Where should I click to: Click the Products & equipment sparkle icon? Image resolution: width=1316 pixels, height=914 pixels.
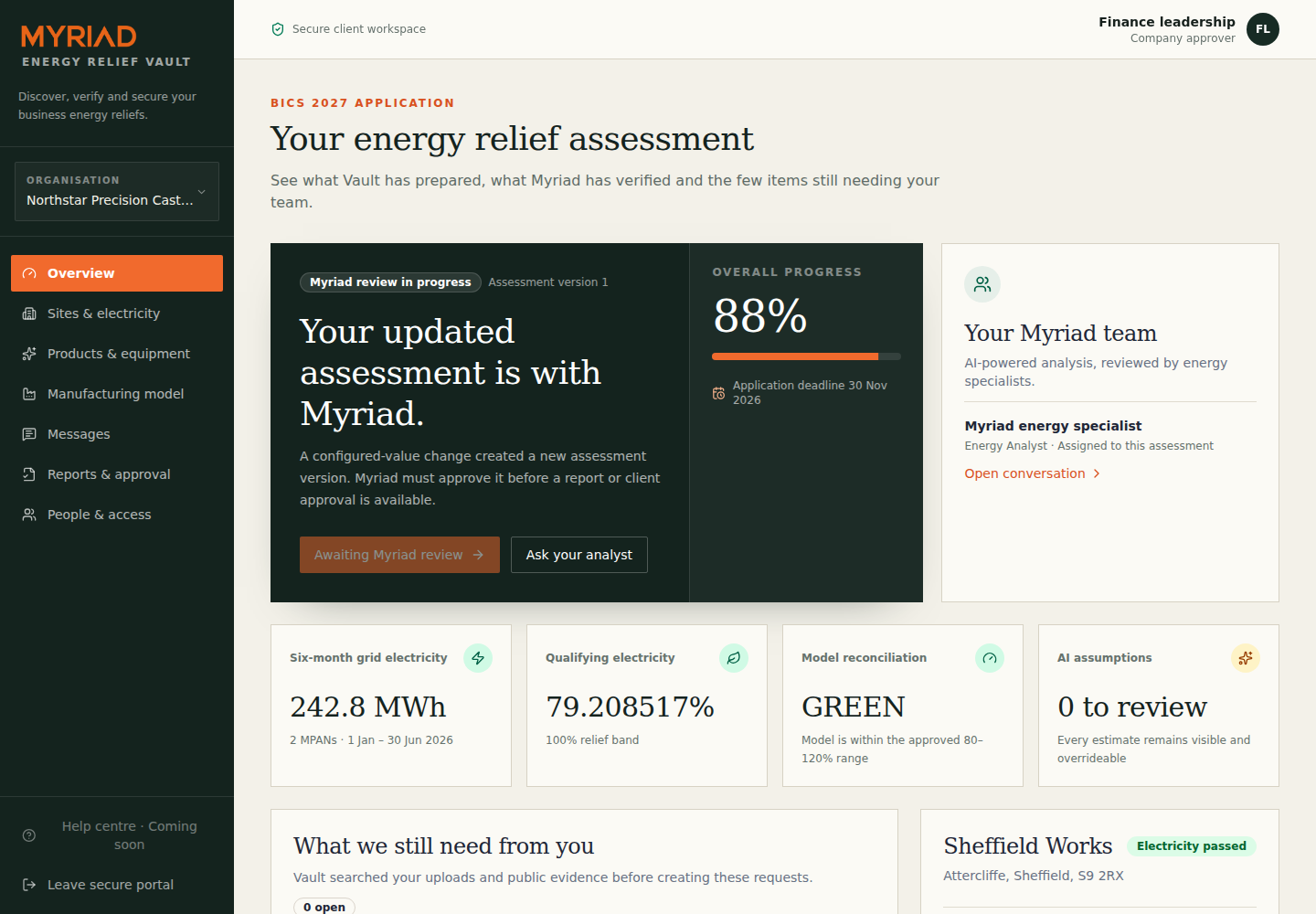[x=29, y=354]
